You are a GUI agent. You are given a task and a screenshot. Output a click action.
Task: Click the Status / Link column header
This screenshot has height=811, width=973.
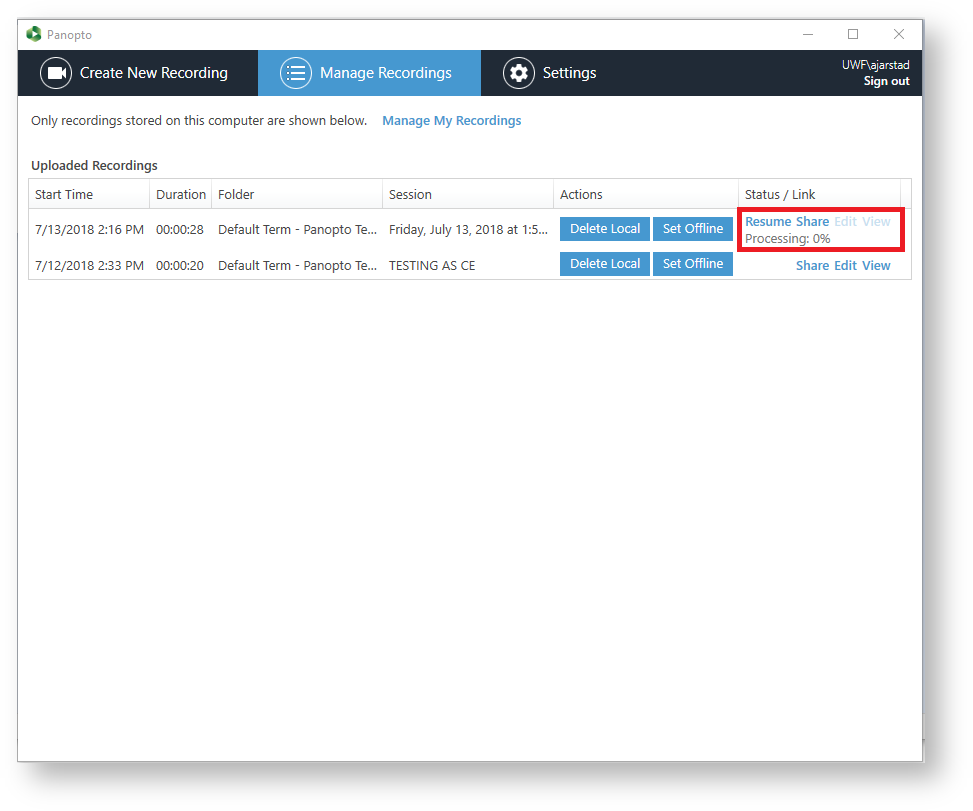[x=819, y=194]
